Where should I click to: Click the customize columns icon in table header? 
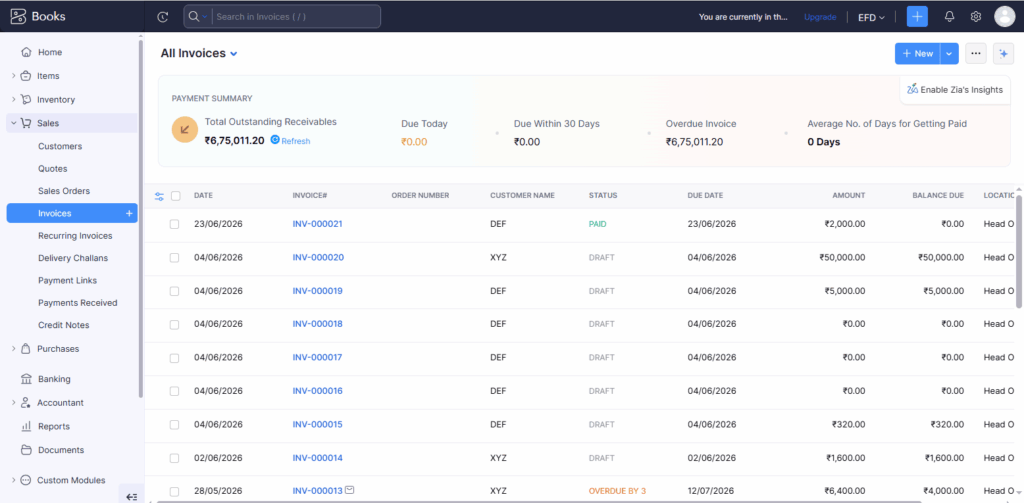click(159, 196)
